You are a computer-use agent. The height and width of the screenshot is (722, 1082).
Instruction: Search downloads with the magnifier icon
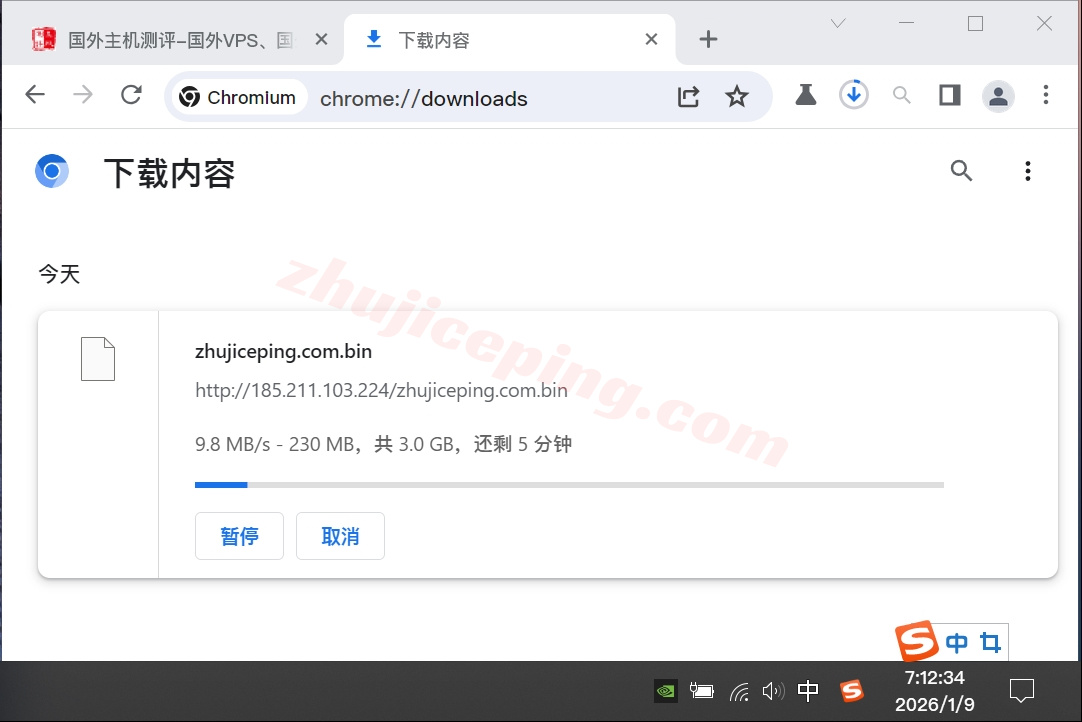pos(961,171)
